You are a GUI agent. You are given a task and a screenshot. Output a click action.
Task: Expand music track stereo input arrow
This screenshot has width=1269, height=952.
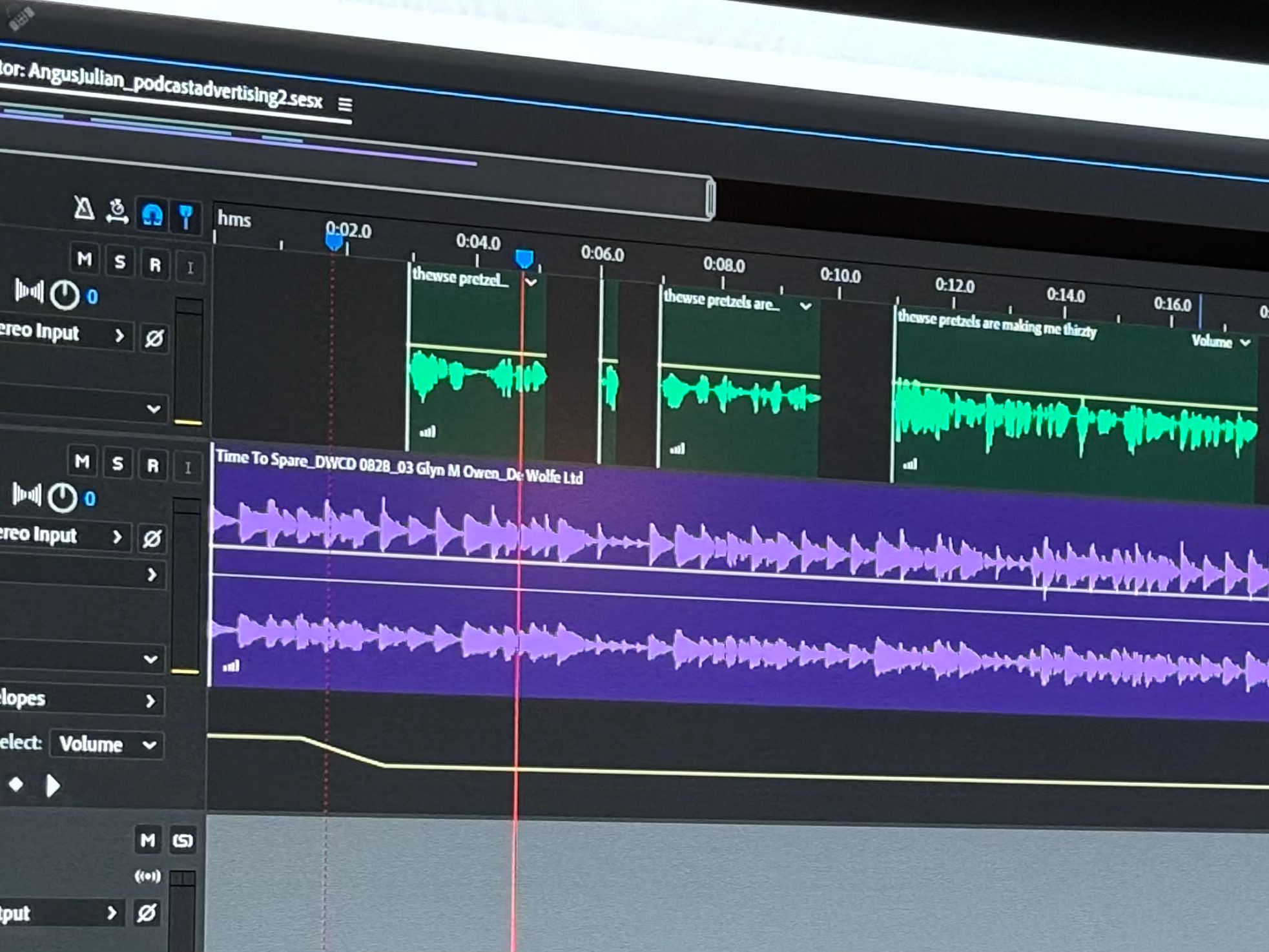pos(117,537)
